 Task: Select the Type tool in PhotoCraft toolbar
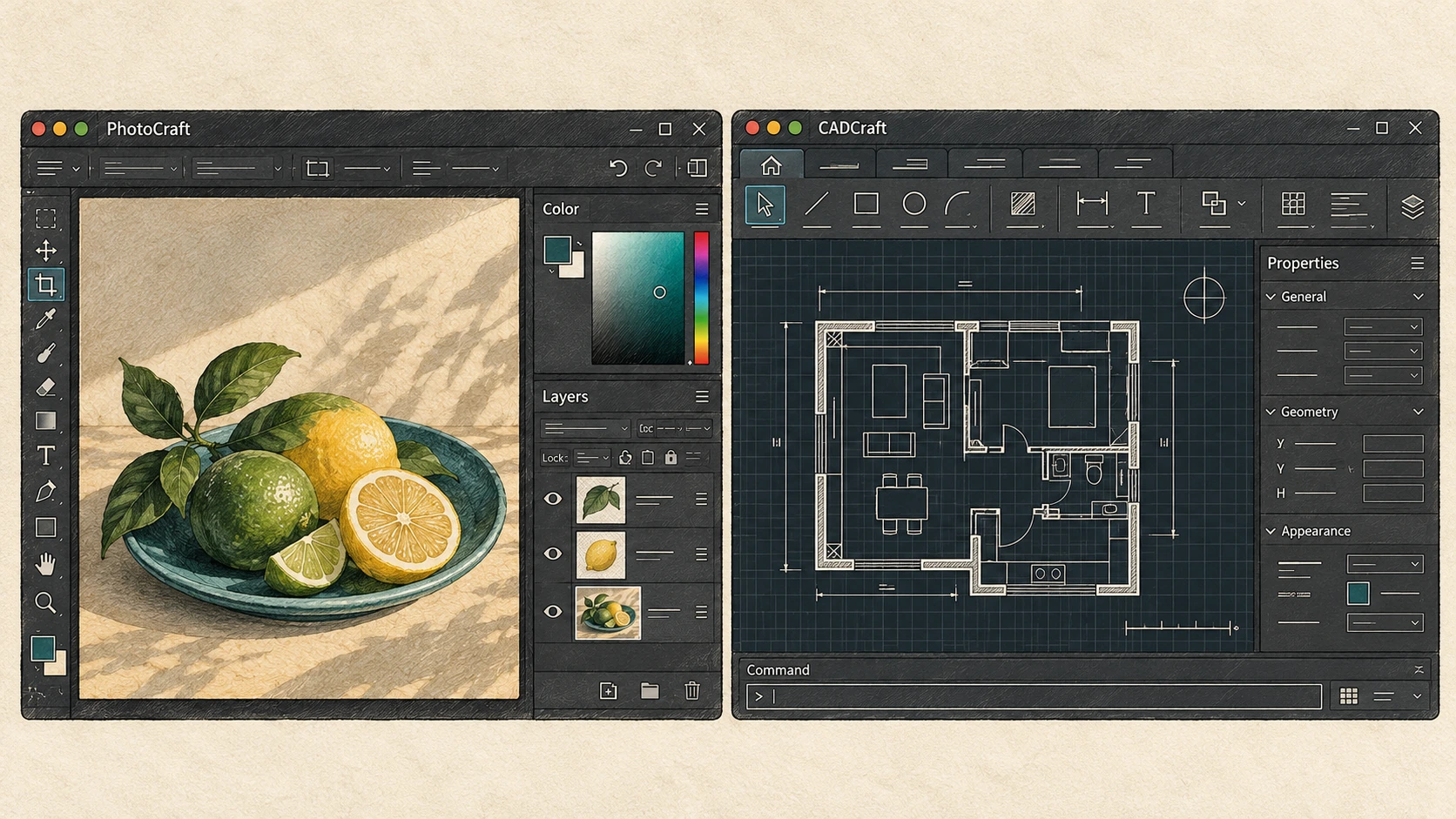tap(46, 455)
